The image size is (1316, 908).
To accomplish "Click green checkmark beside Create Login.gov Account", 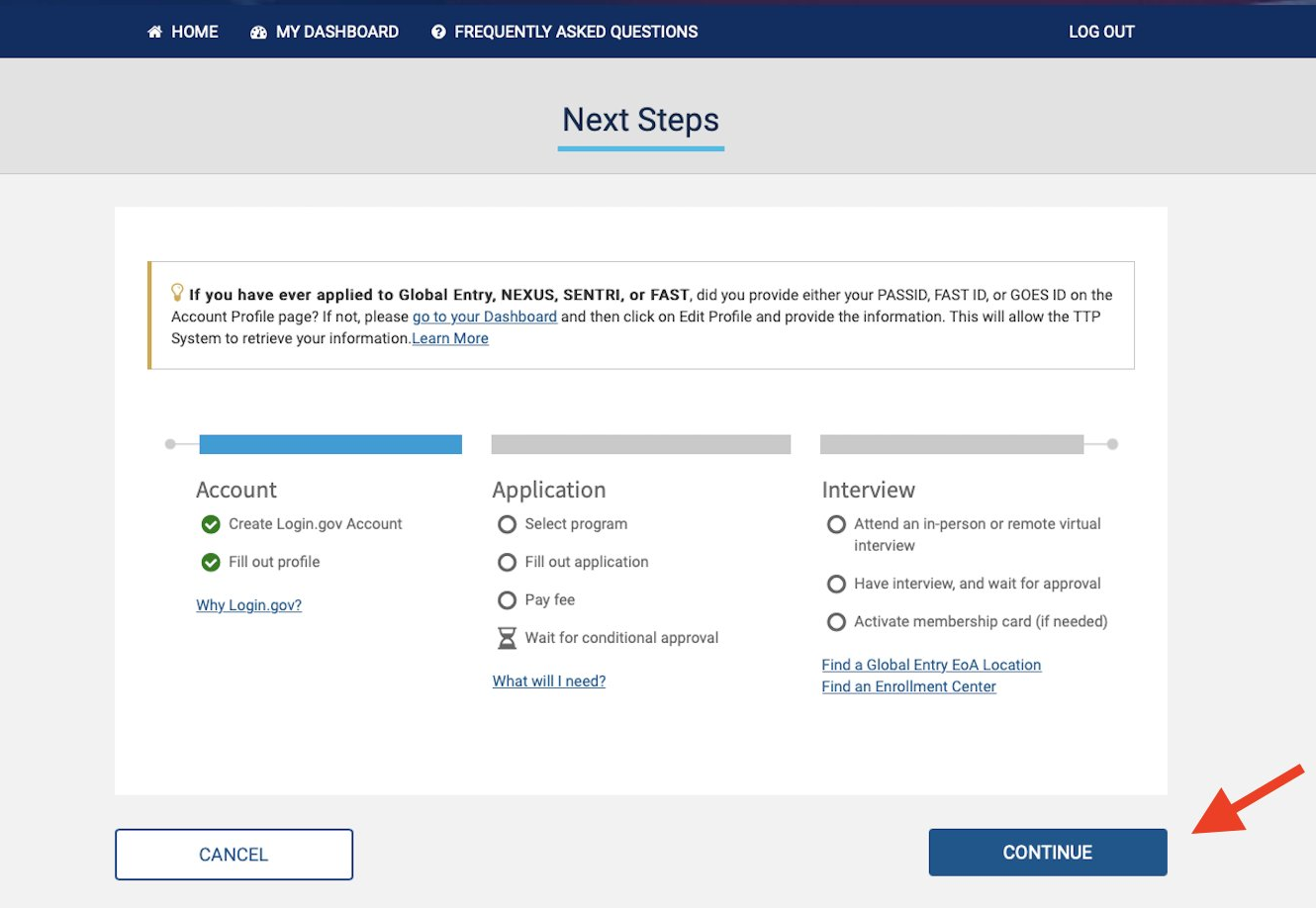I will [211, 524].
